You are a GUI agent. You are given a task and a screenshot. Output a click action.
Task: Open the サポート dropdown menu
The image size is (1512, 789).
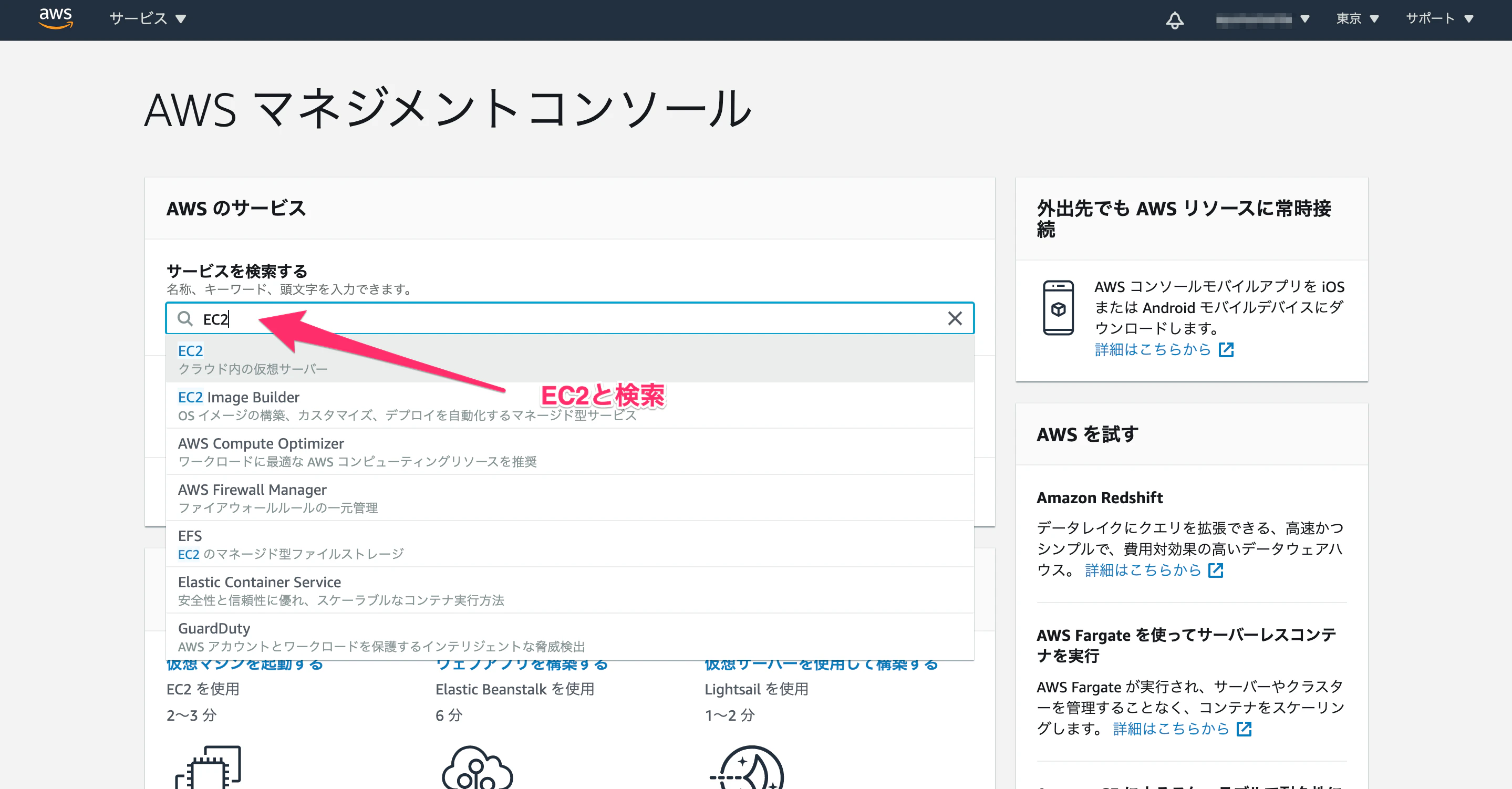[1439, 19]
